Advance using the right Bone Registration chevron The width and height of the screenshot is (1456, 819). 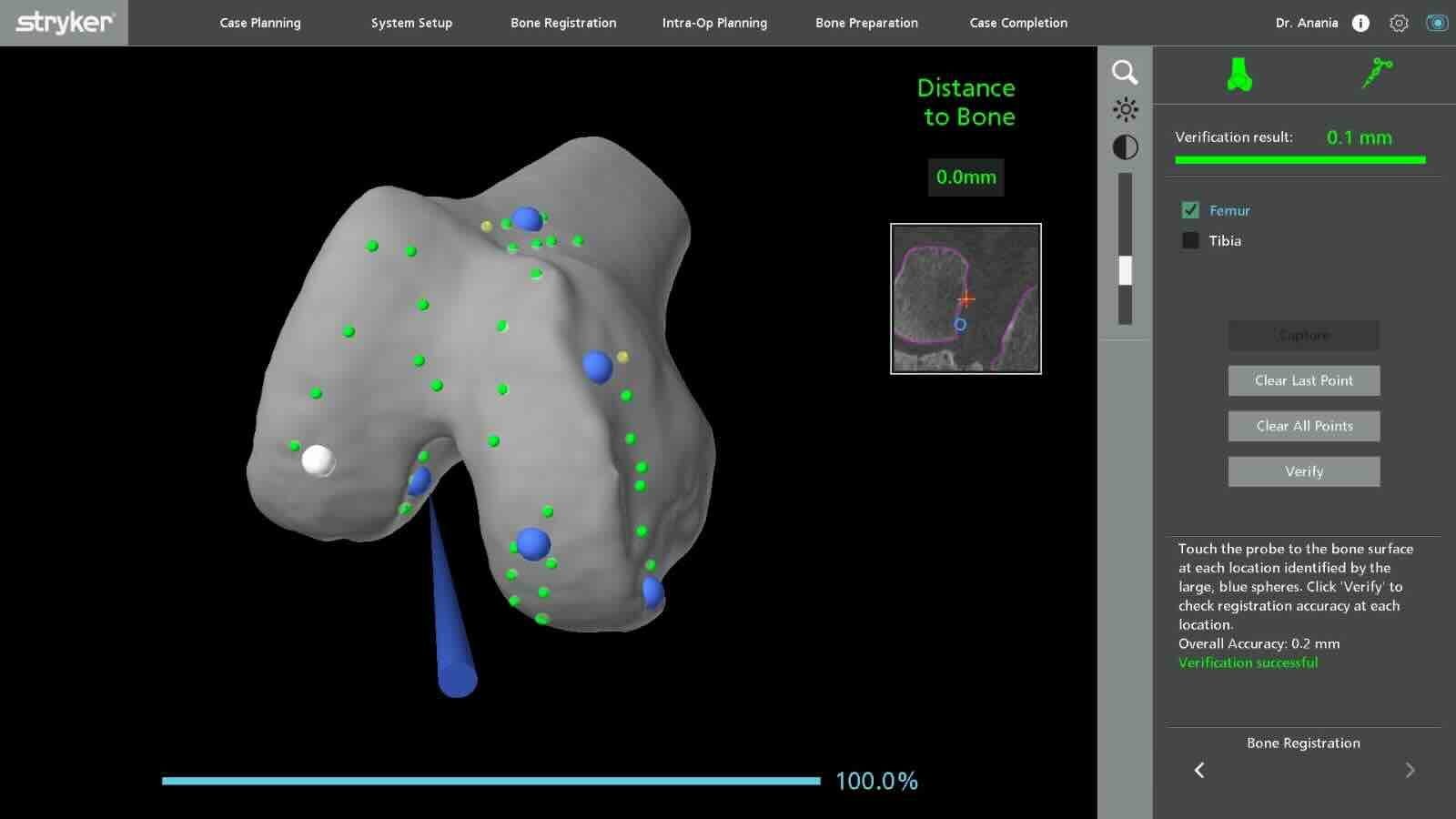point(1410,770)
